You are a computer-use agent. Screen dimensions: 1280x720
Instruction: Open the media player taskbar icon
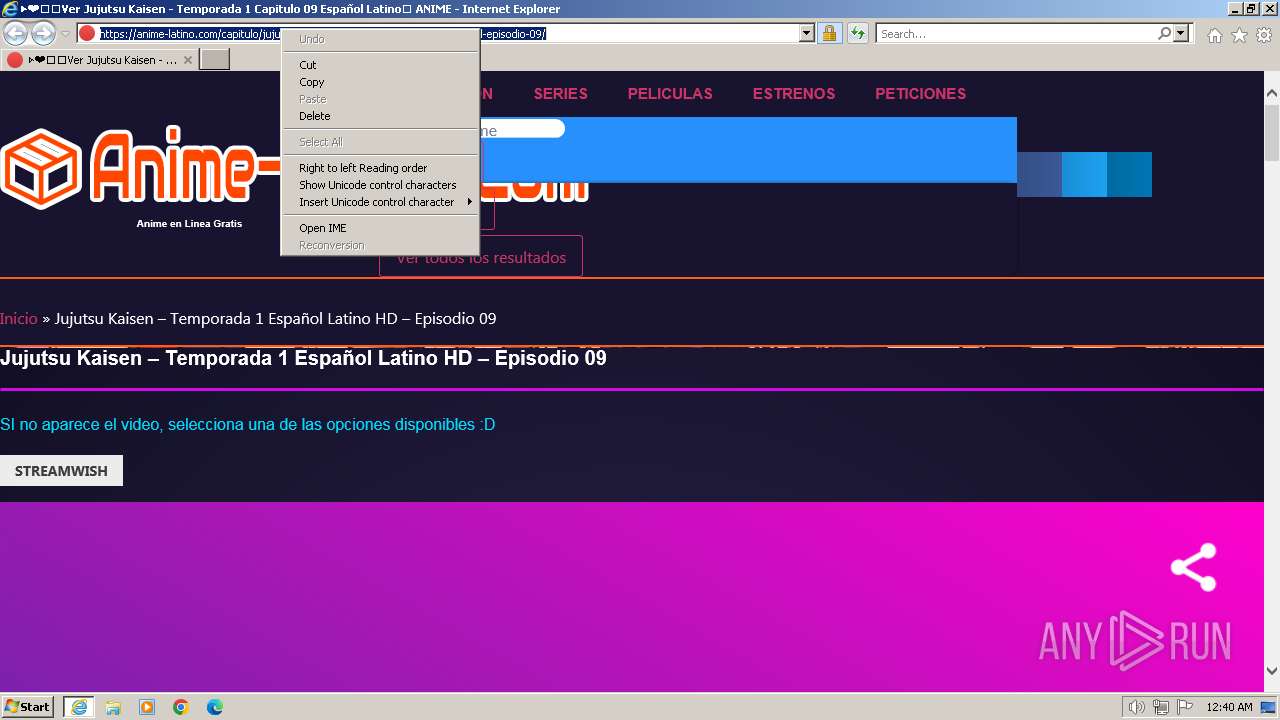(147, 707)
